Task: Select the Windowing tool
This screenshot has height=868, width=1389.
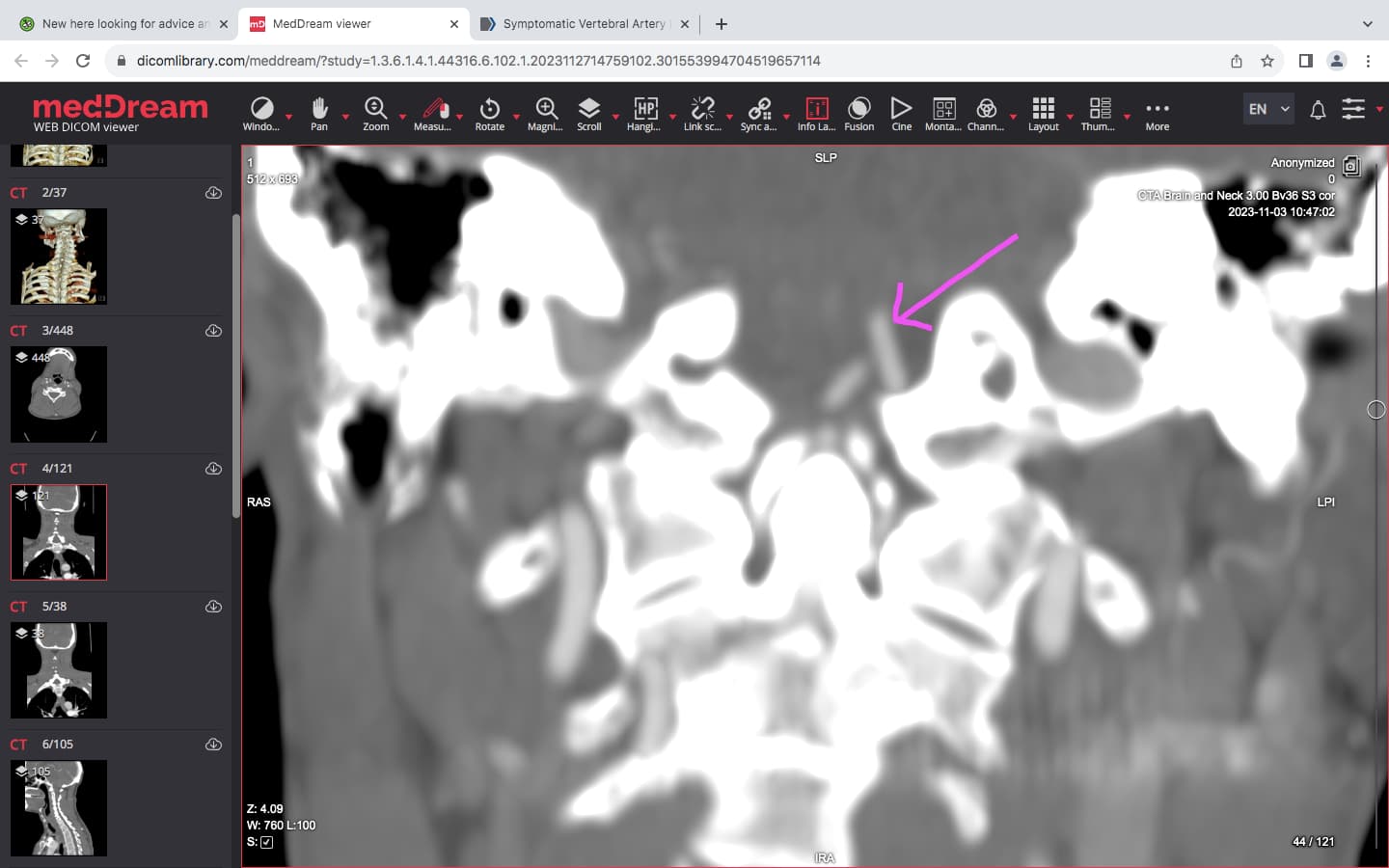Action: 261,114
